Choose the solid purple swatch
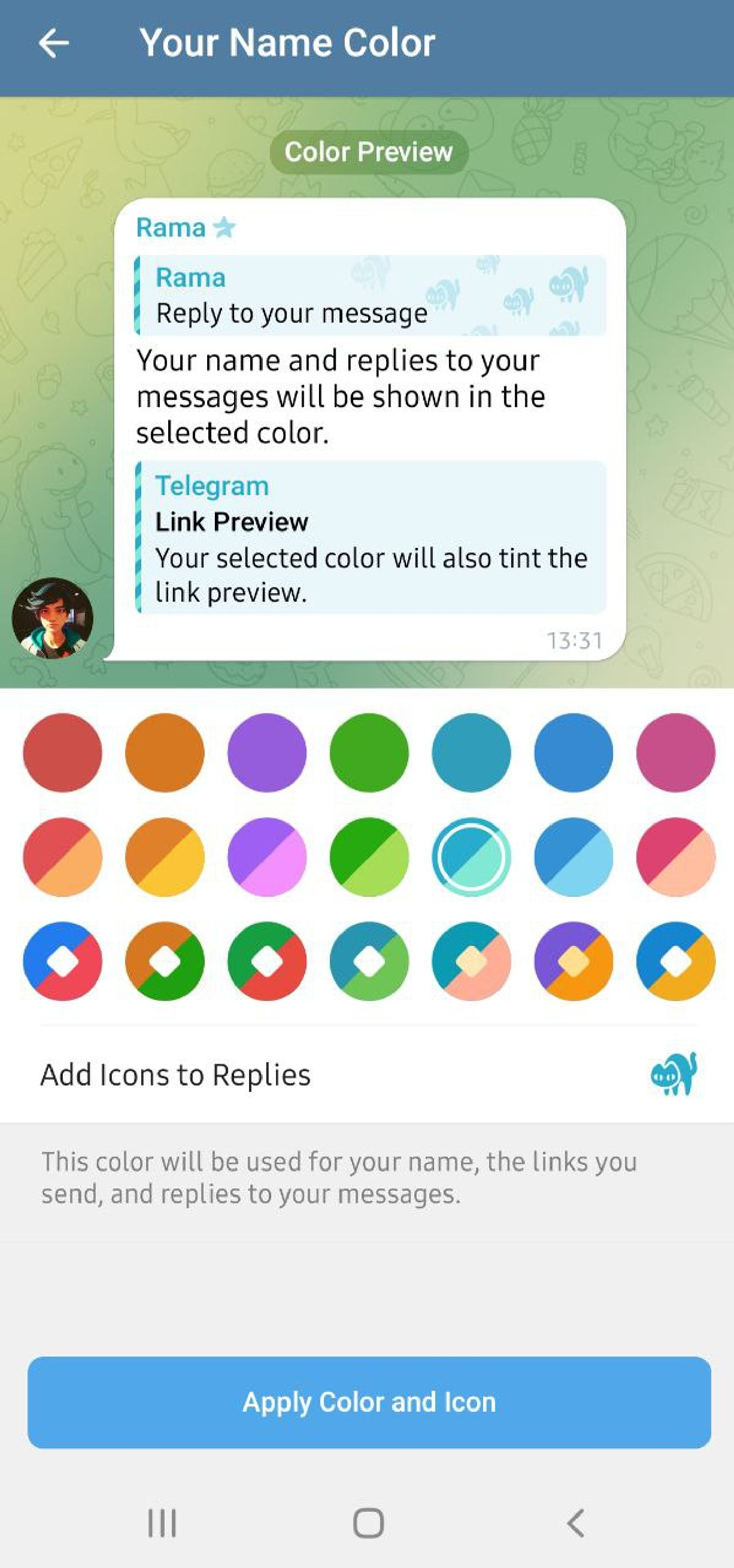The height and width of the screenshot is (1568, 734). coord(267,753)
